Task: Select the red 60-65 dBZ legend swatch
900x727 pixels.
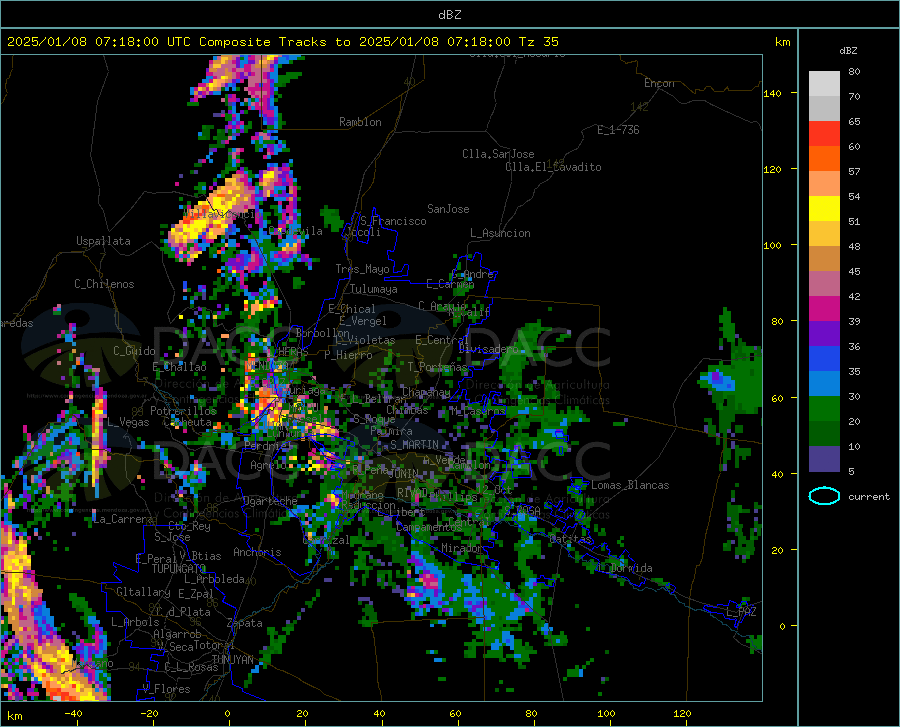Action: click(824, 134)
